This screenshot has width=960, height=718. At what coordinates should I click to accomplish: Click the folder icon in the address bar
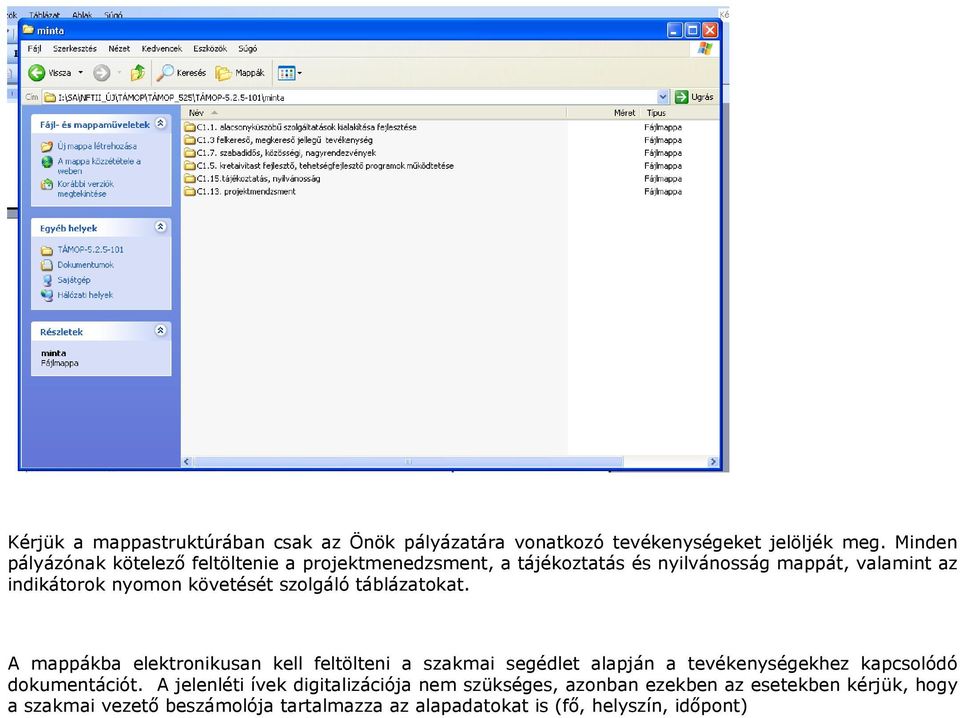click(50, 97)
